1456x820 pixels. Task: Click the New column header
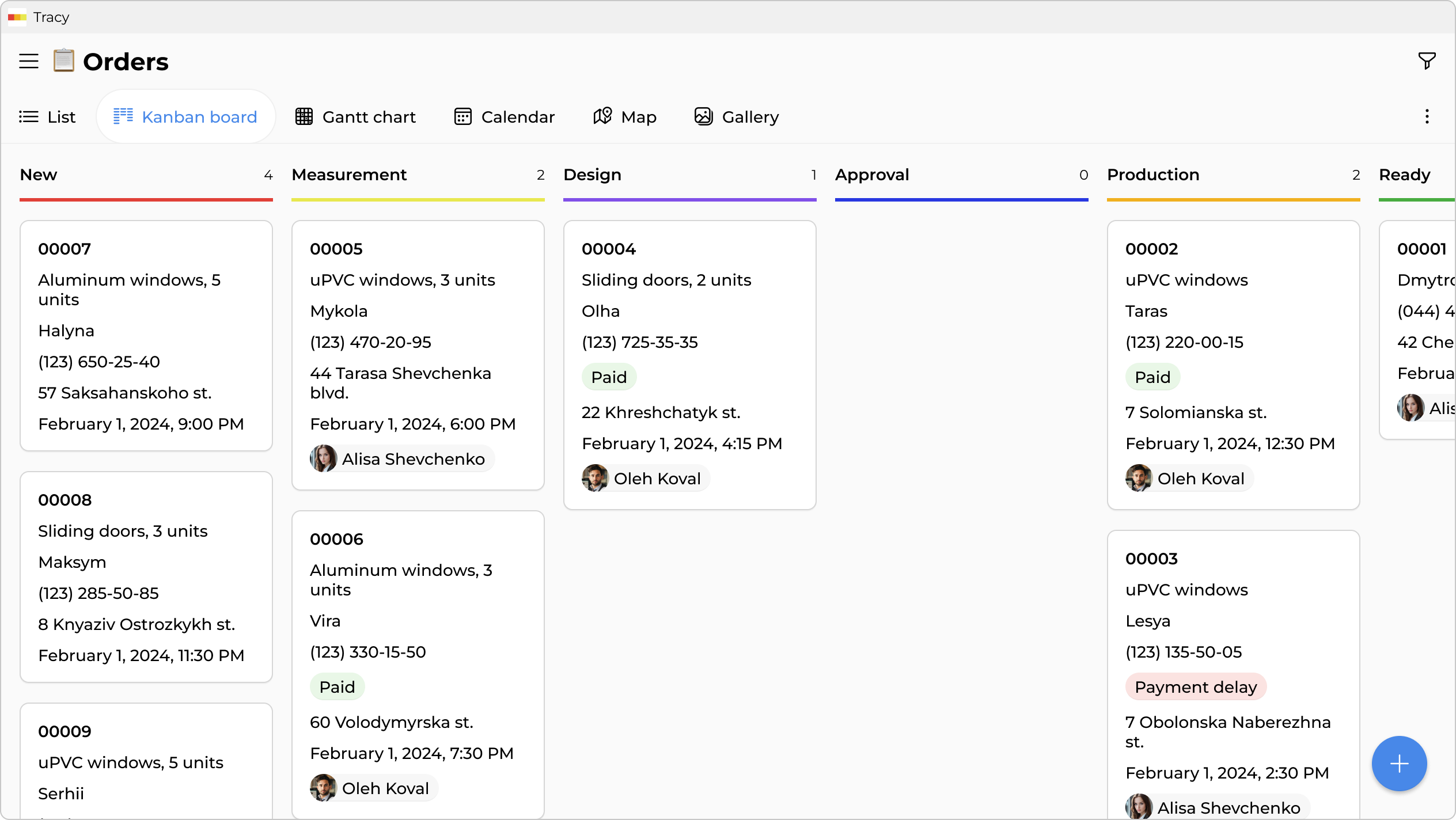pos(39,174)
